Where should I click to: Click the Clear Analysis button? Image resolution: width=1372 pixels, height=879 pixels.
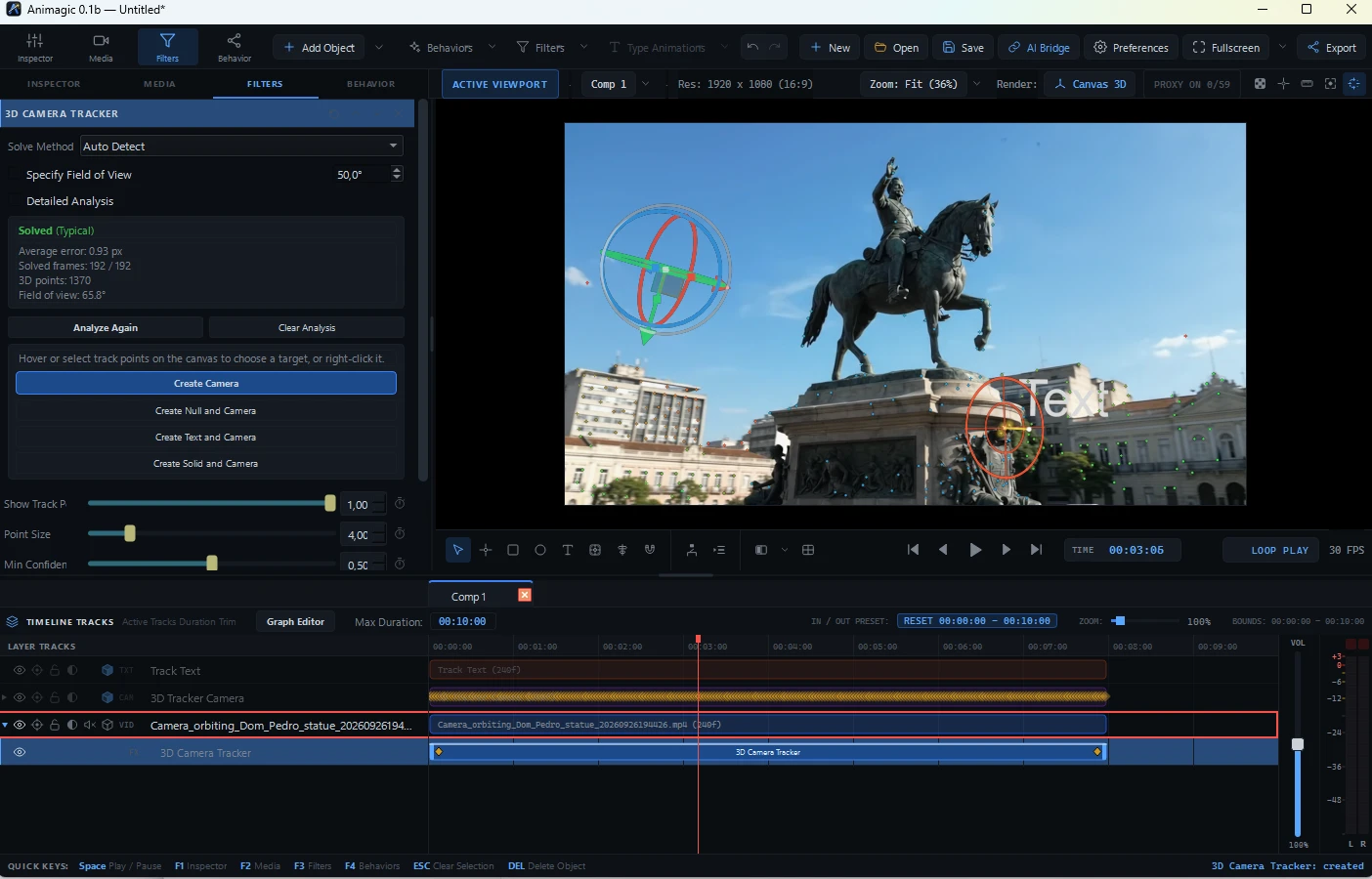pyautogui.click(x=307, y=327)
